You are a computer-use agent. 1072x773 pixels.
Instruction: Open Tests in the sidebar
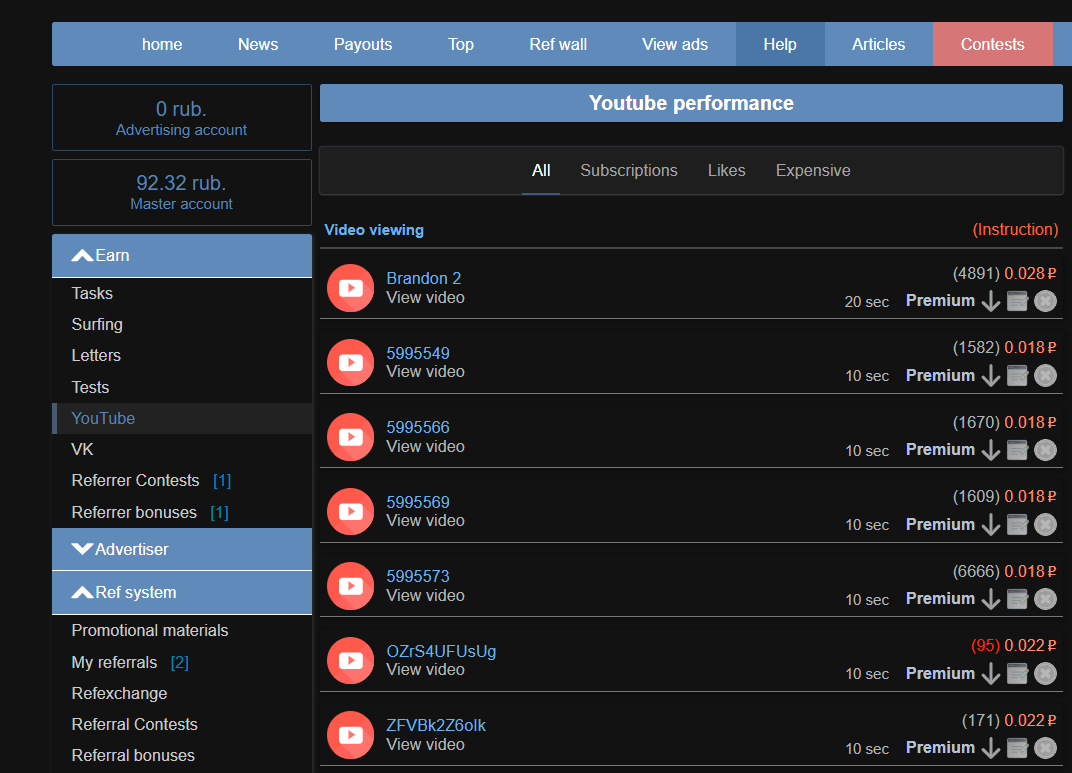coord(90,388)
